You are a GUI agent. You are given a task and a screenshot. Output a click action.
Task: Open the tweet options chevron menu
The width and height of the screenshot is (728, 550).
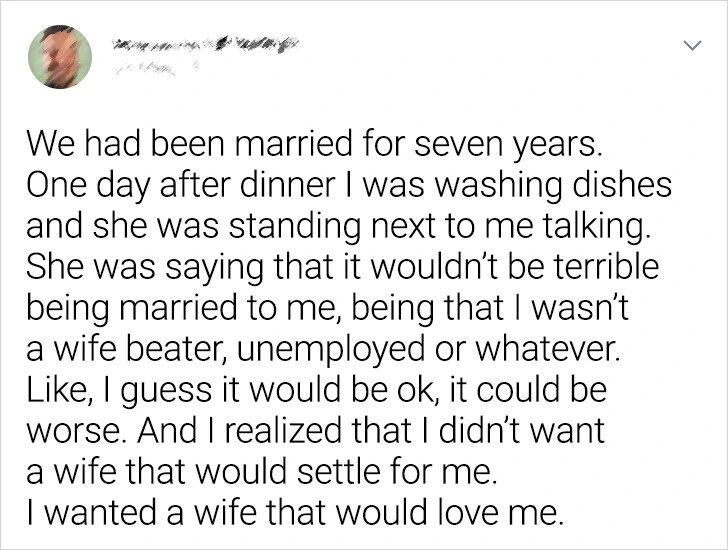(690, 46)
